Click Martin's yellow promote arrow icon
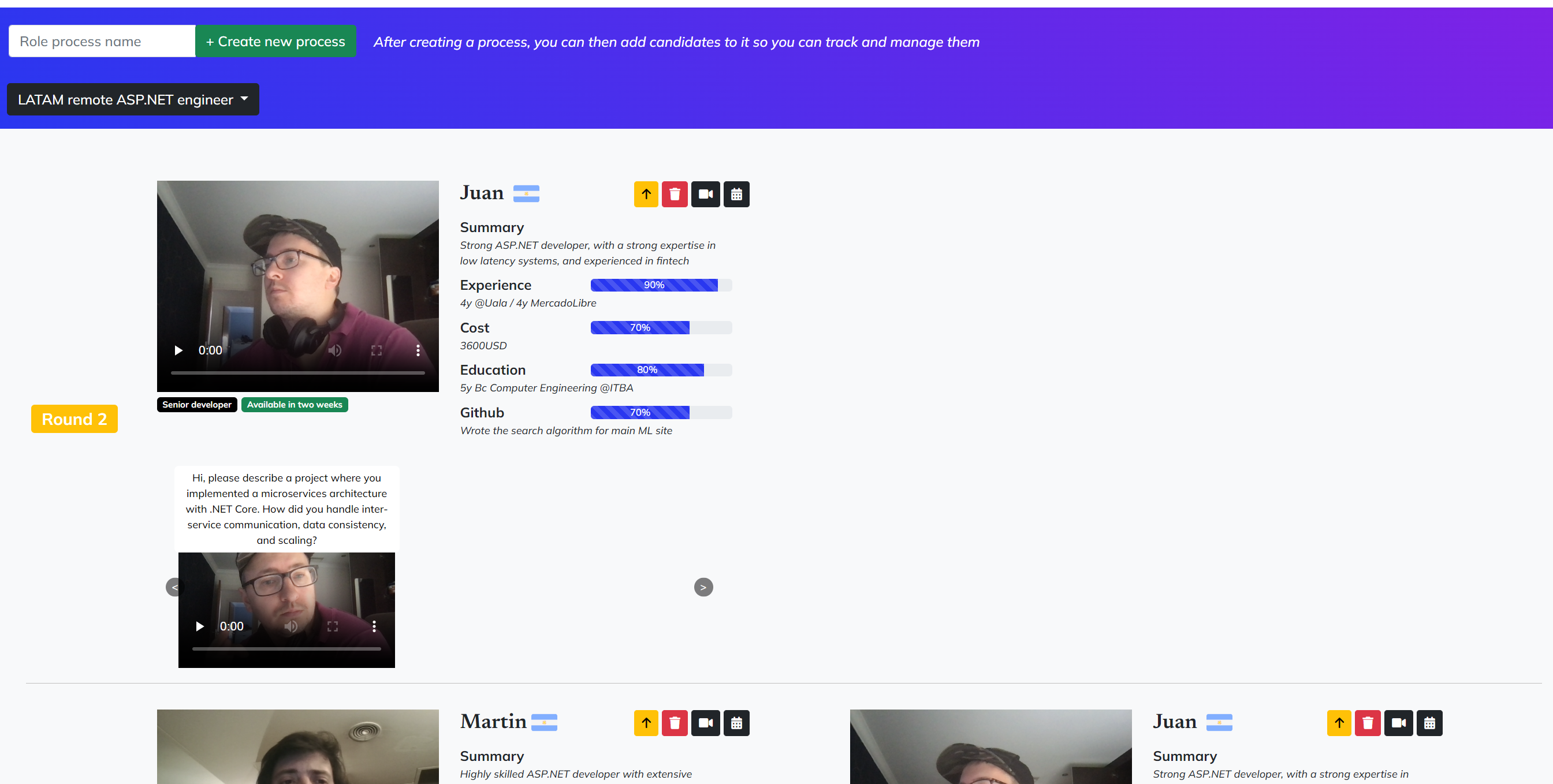This screenshot has height=784, width=1553. pyautogui.click(x=646, y=723)
